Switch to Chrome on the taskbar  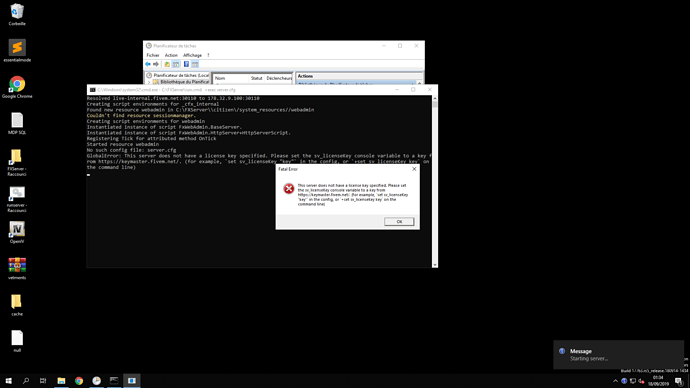tap(79, 381)
